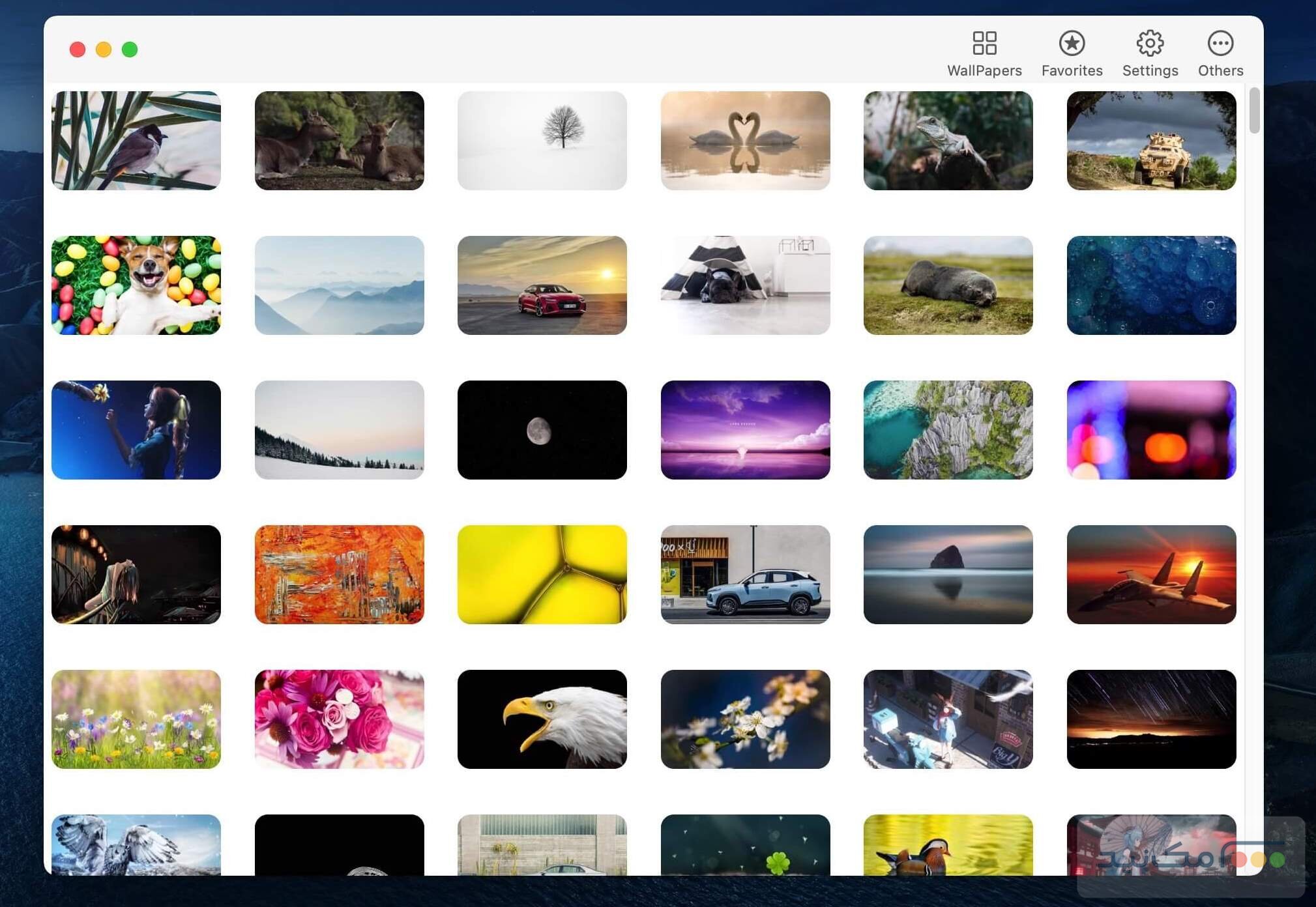The height and width of the screenshot is (907, 1316).
Task: Open the purple lake sunset wallpaper
Action: (x=744, y=430)
